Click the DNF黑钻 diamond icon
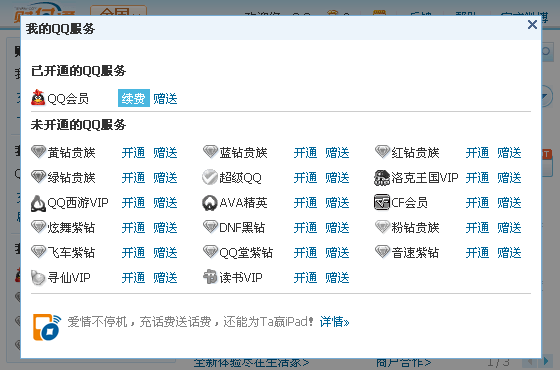The width and height of the screenshot is (560, 370). pyautogui.click(x=210, y=227)
